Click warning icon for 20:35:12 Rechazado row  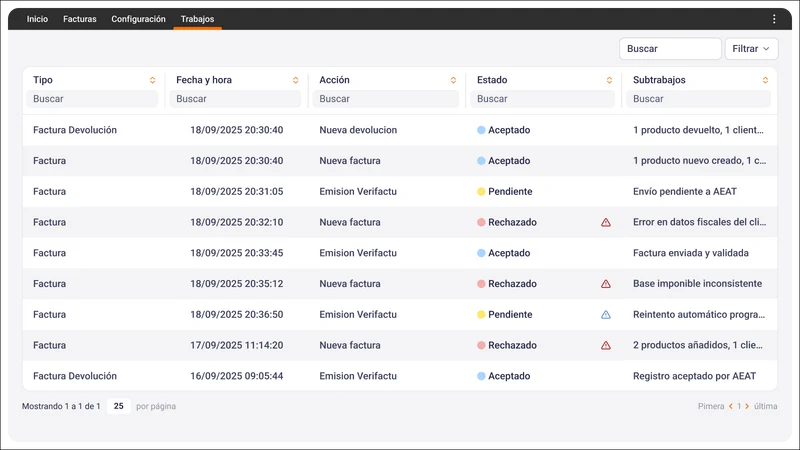click(x=606, y=284)
